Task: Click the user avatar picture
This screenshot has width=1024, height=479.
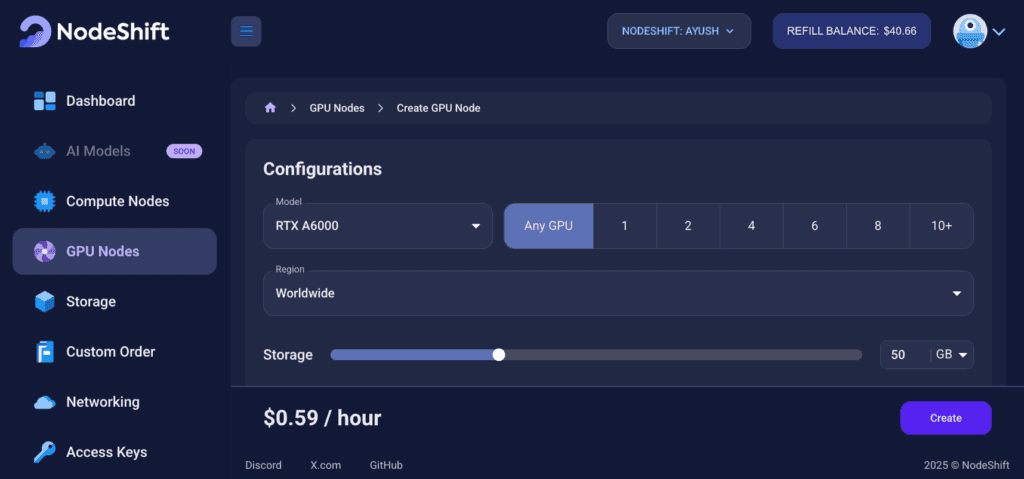Action: 970,31
